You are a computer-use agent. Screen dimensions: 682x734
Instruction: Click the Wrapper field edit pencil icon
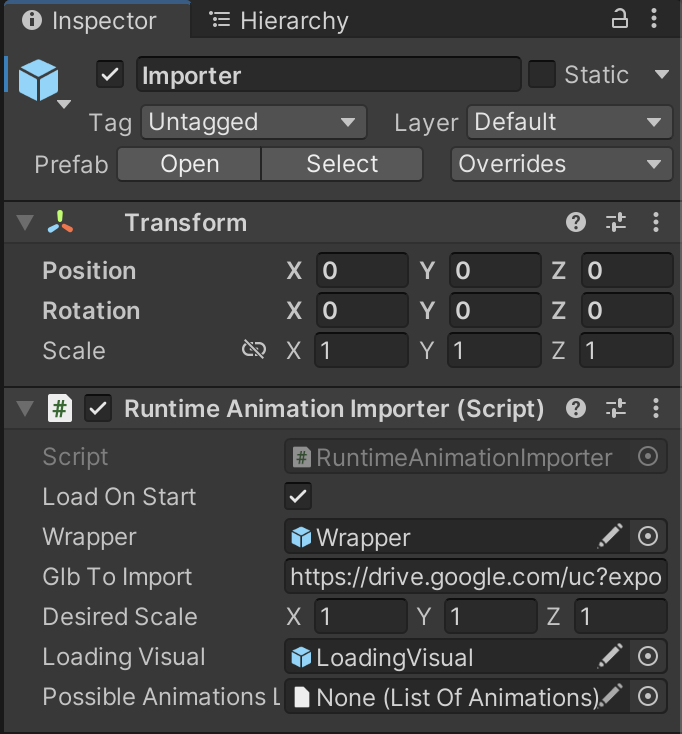609,537
